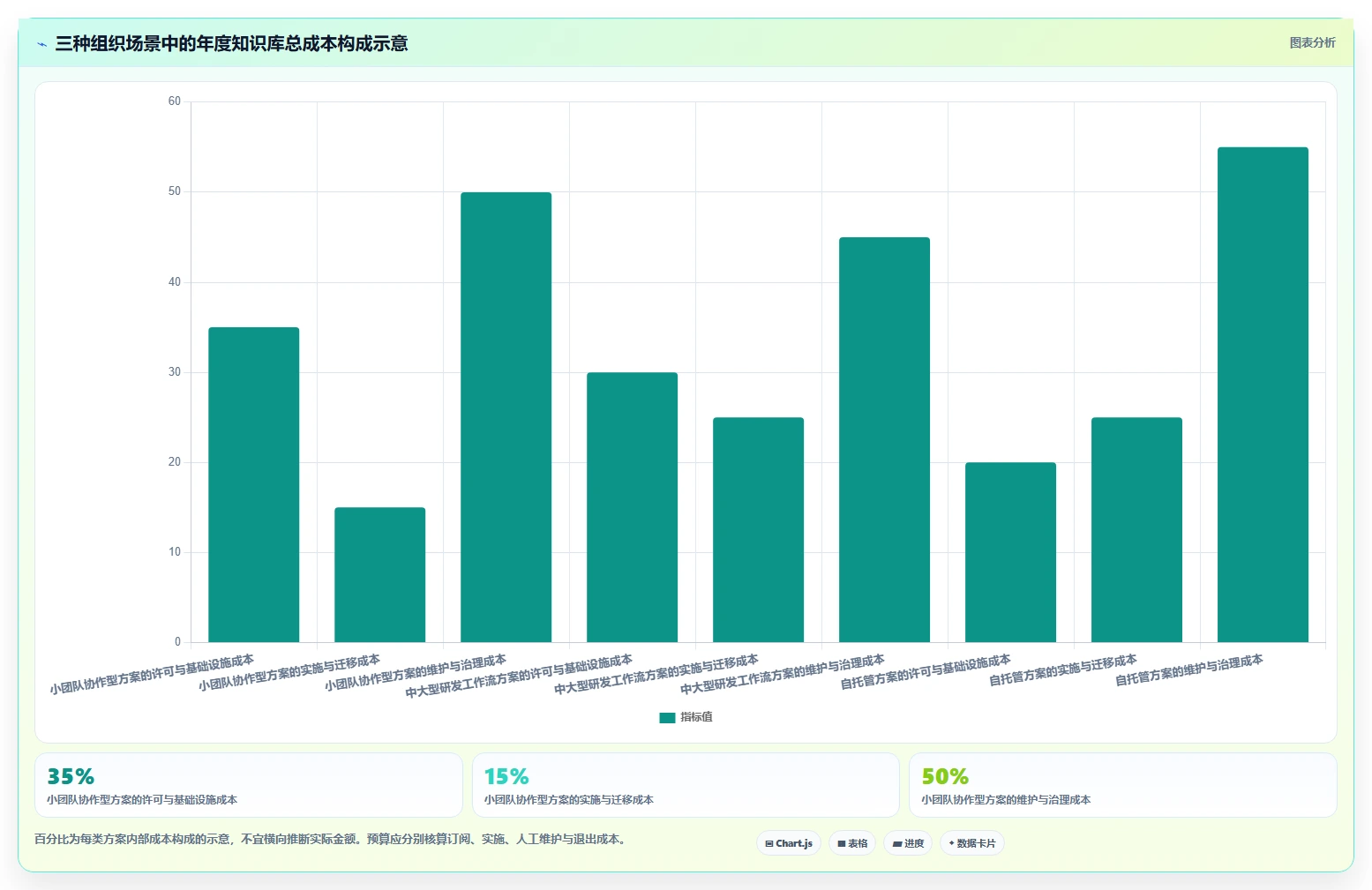The image size is (1372, 890).
Task: Click the bar for 中大型研发工作流方案的许可与基础设施成本
Action: [633, 507]
